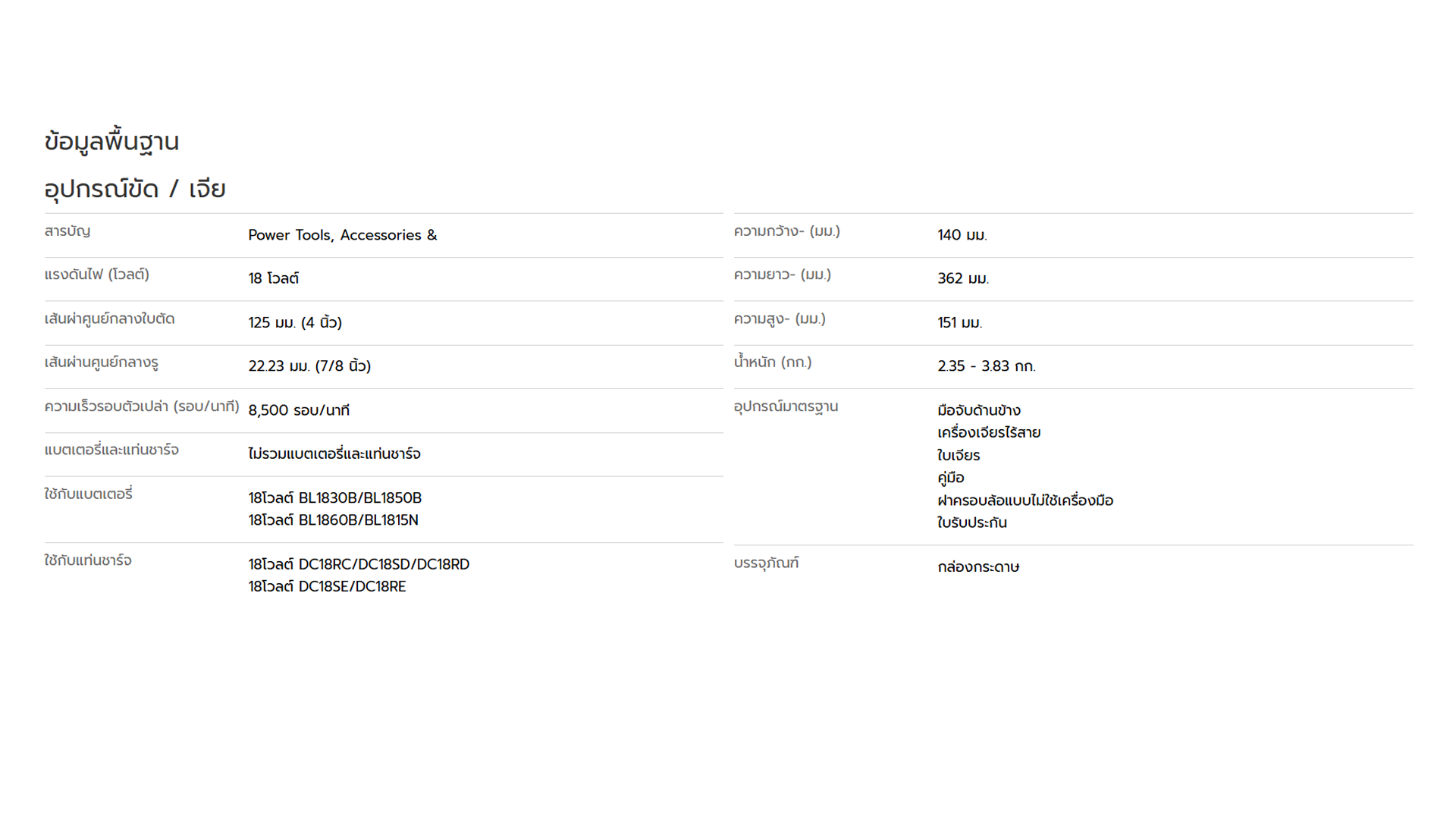
Task: Select the BL1860B/BL1815N battery line
Action: [334, 520]
